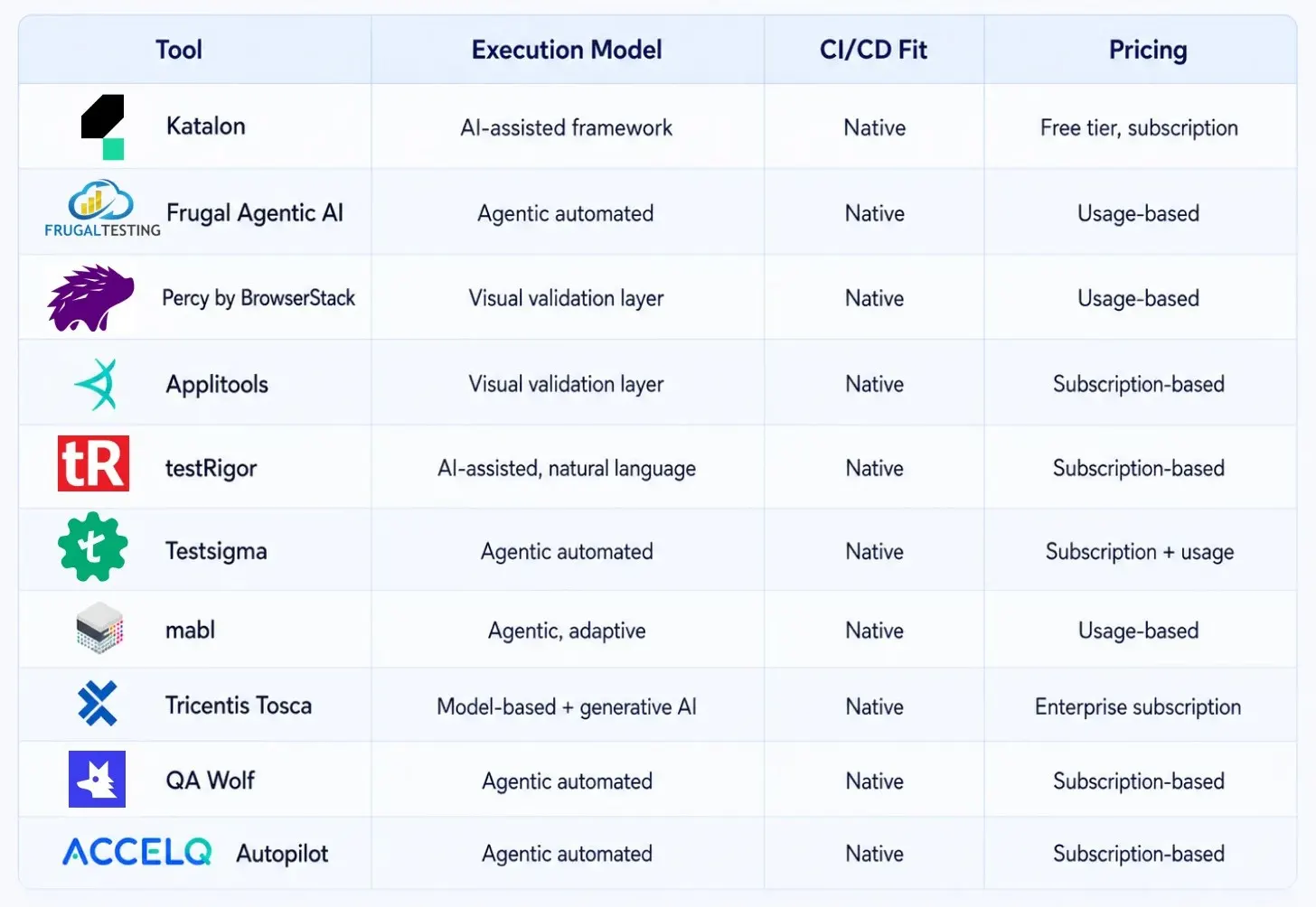
Task: Select the purple Percy hedgehog logo
Action: [x=90, y=298]
